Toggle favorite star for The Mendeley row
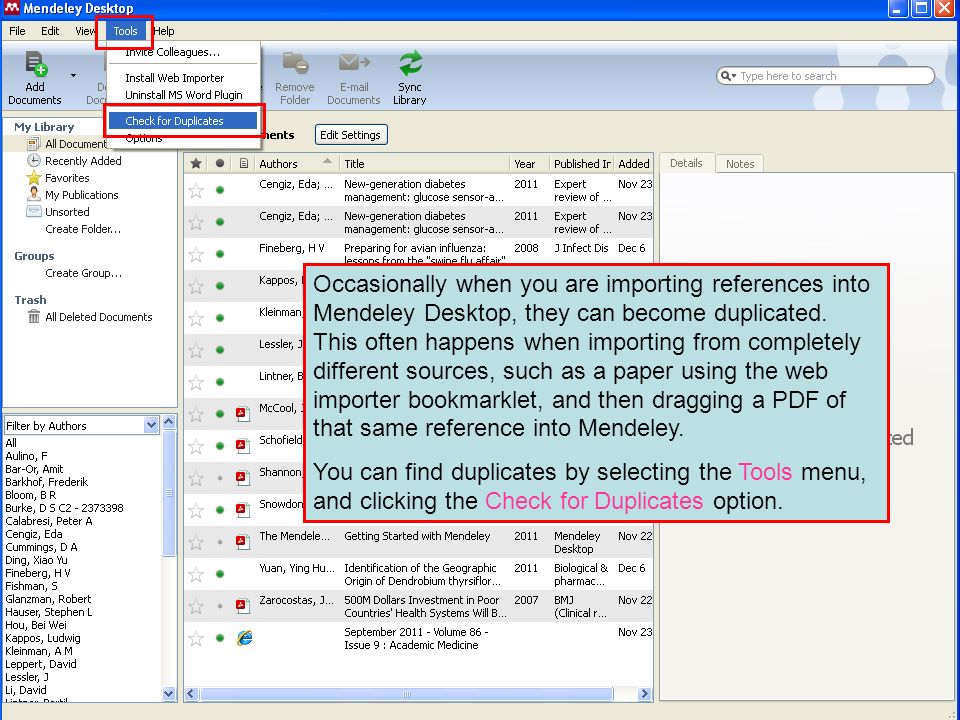 (x=196, y=542)
